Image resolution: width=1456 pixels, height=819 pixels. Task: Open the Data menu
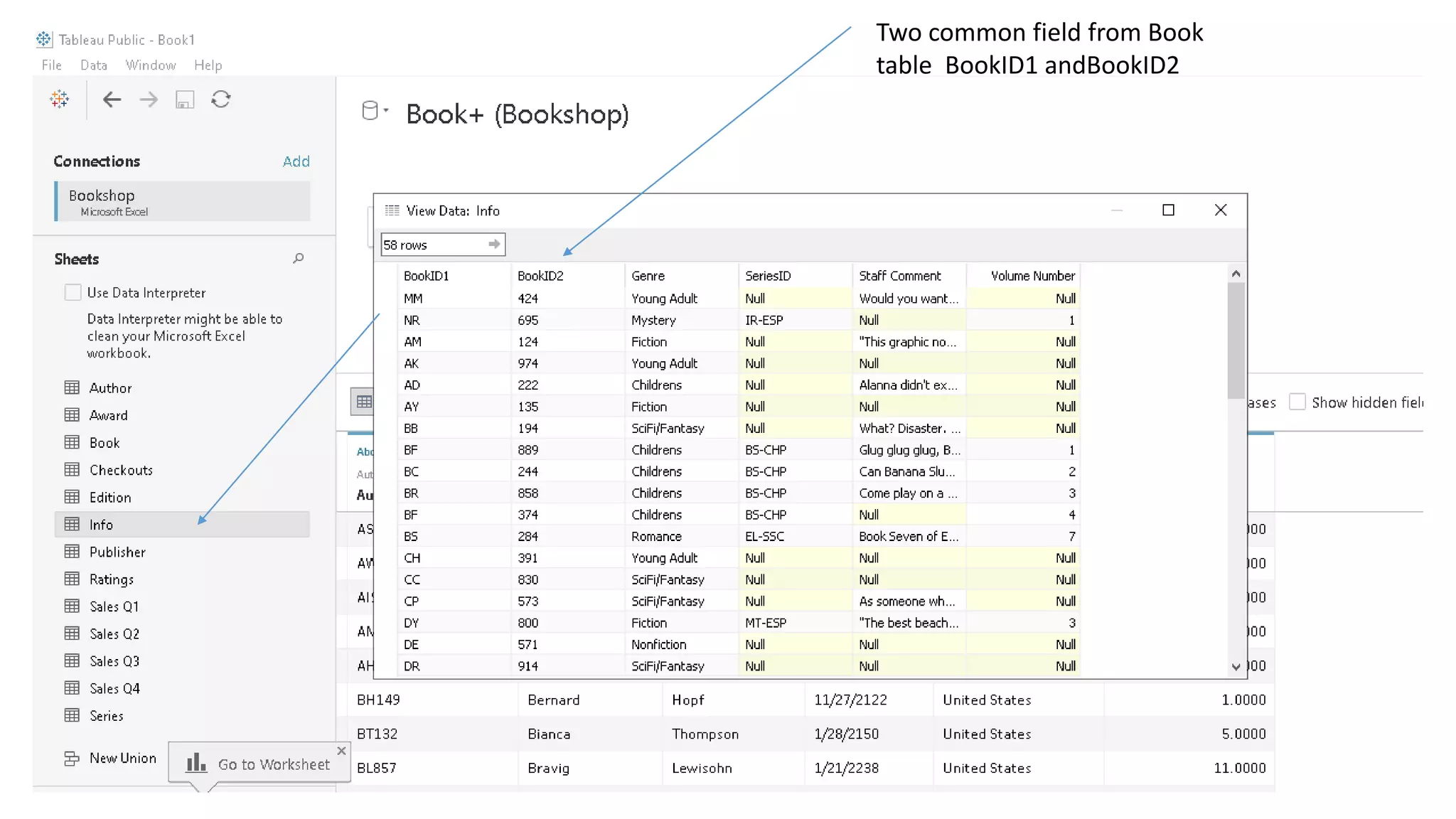tap(94, 65)
